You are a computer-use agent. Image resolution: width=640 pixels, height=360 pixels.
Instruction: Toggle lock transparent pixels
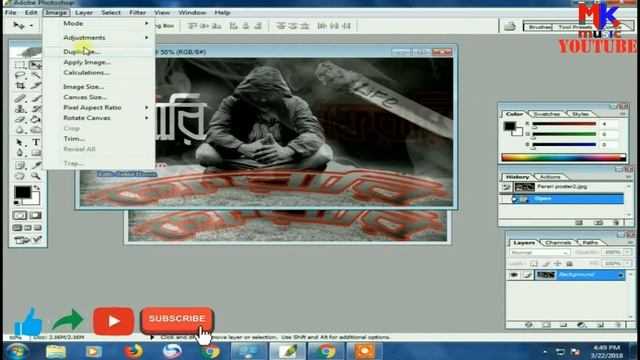533,264
